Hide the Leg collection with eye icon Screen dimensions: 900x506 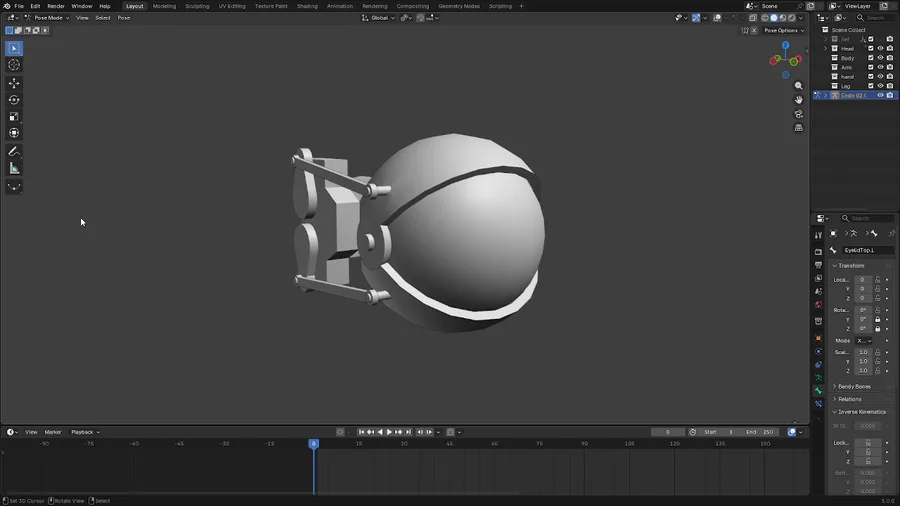coord(880,85)
